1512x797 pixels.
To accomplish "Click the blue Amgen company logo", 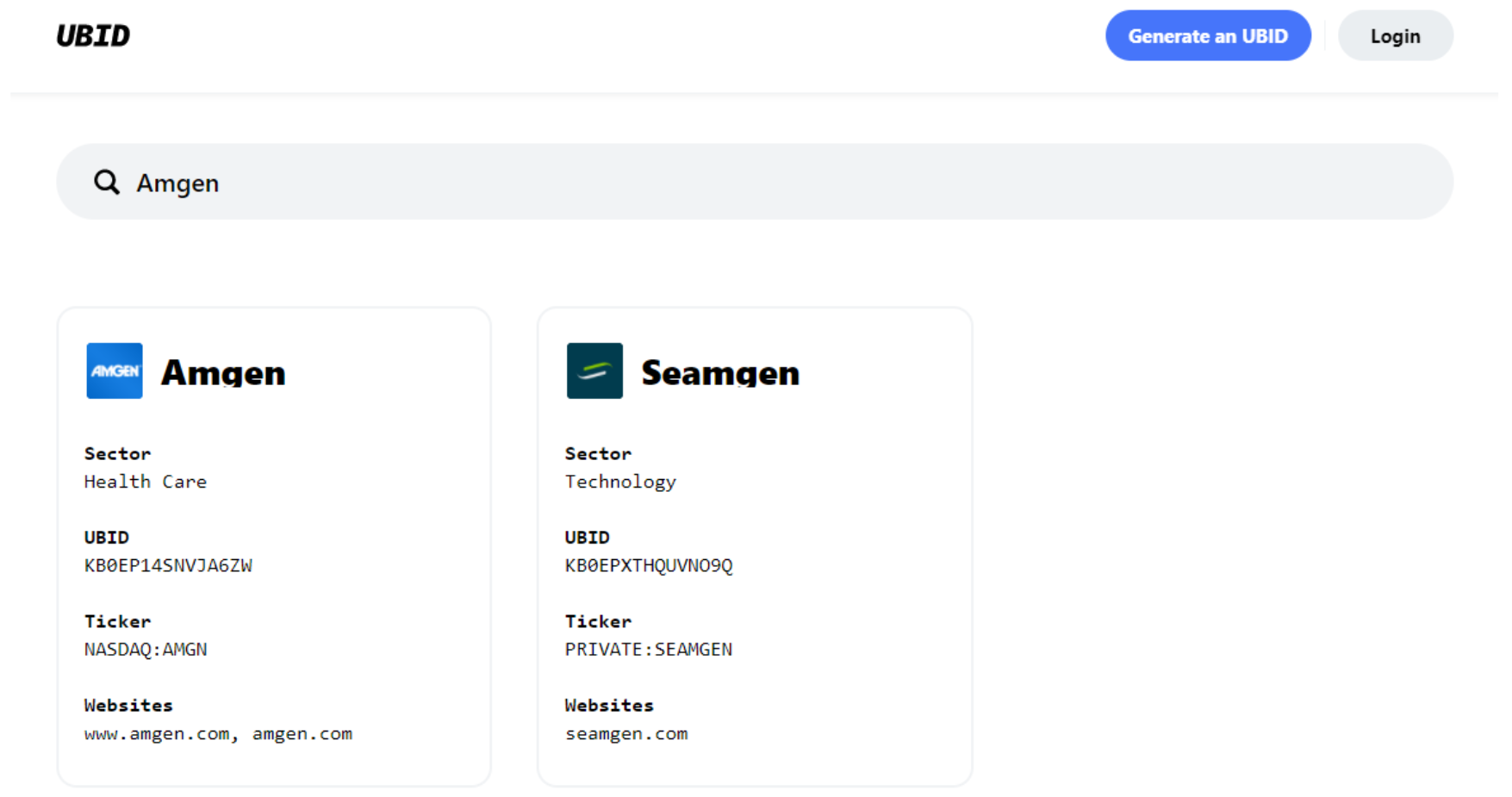I will [115, 370].
